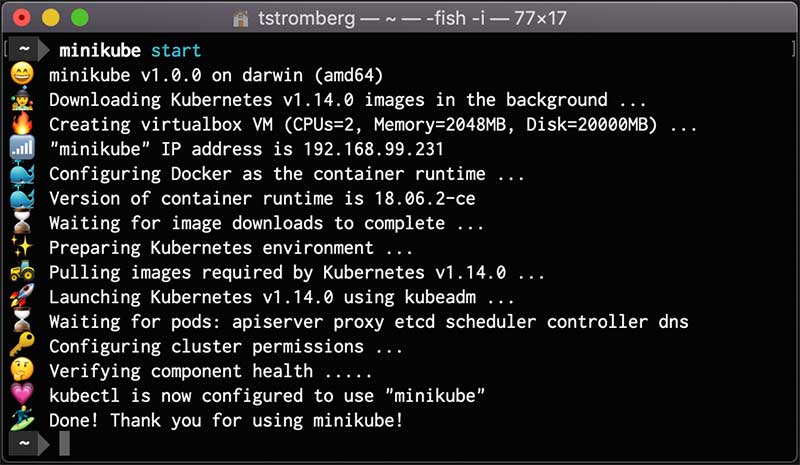Click the window title text tstromberg
Screen dimensions: 800x465
301,18
